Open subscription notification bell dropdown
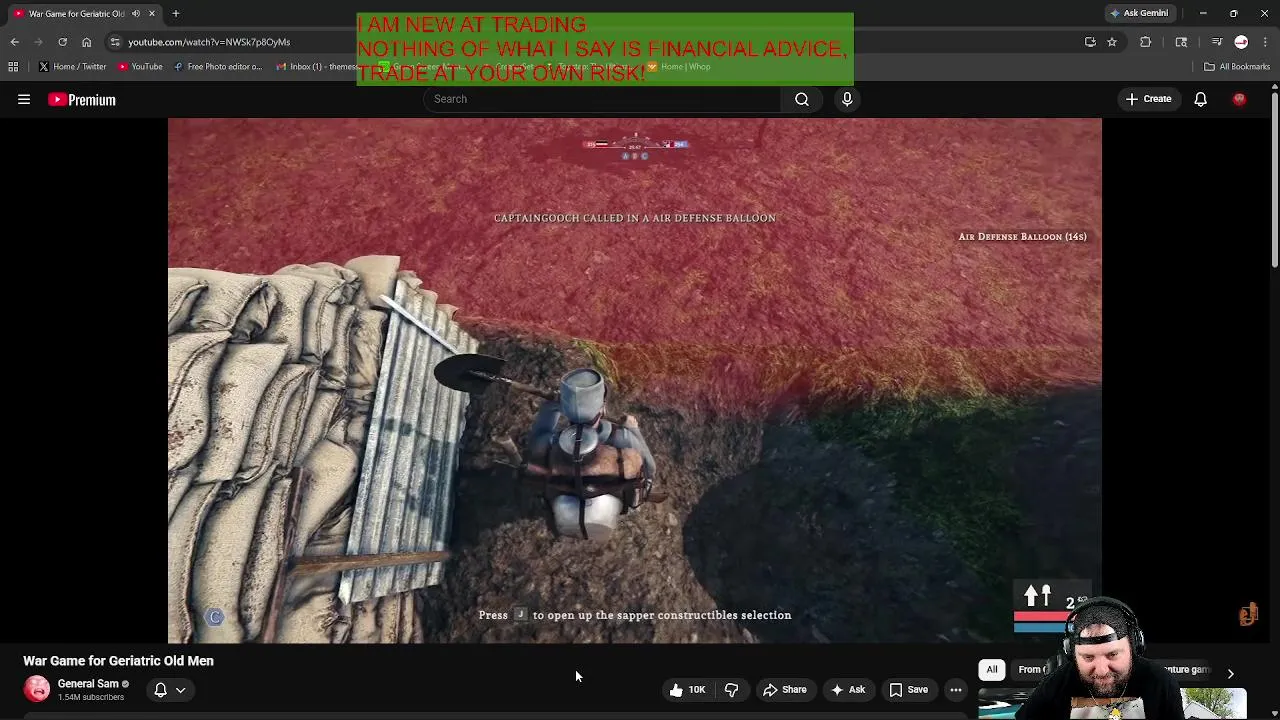Screen dimensions: 1280x720 [x=169, y=689]
